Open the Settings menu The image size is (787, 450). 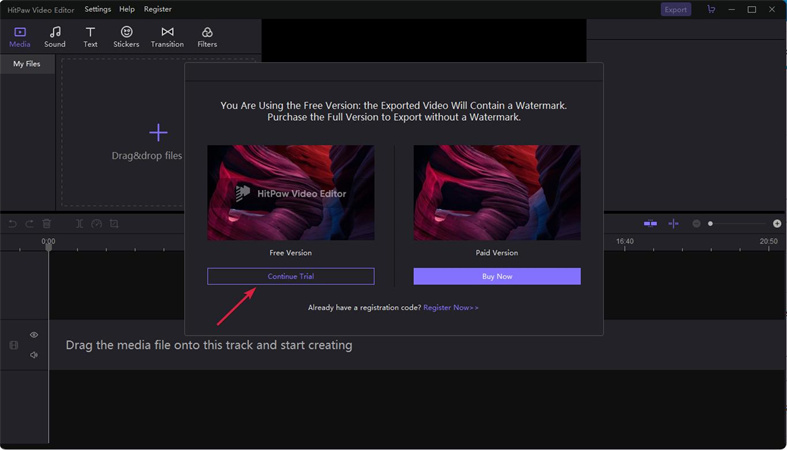tap(98, 9)
